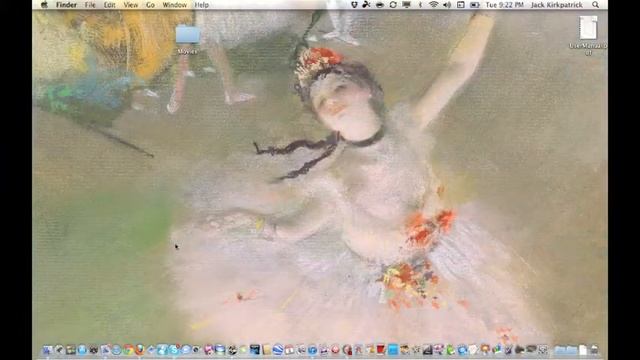
Task: Open the Calendar icon in Dock
Action: 289,350
